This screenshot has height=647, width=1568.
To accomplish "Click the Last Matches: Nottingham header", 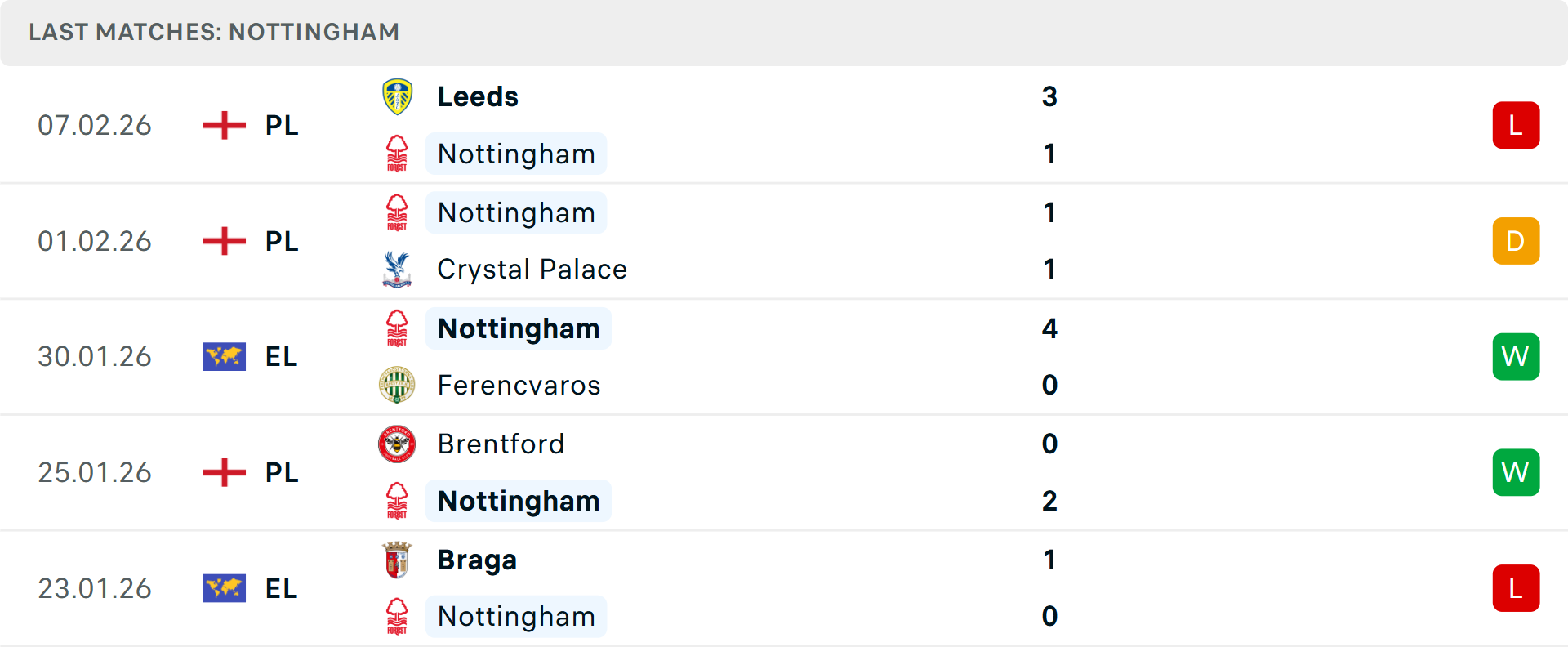I will point(214,32).
